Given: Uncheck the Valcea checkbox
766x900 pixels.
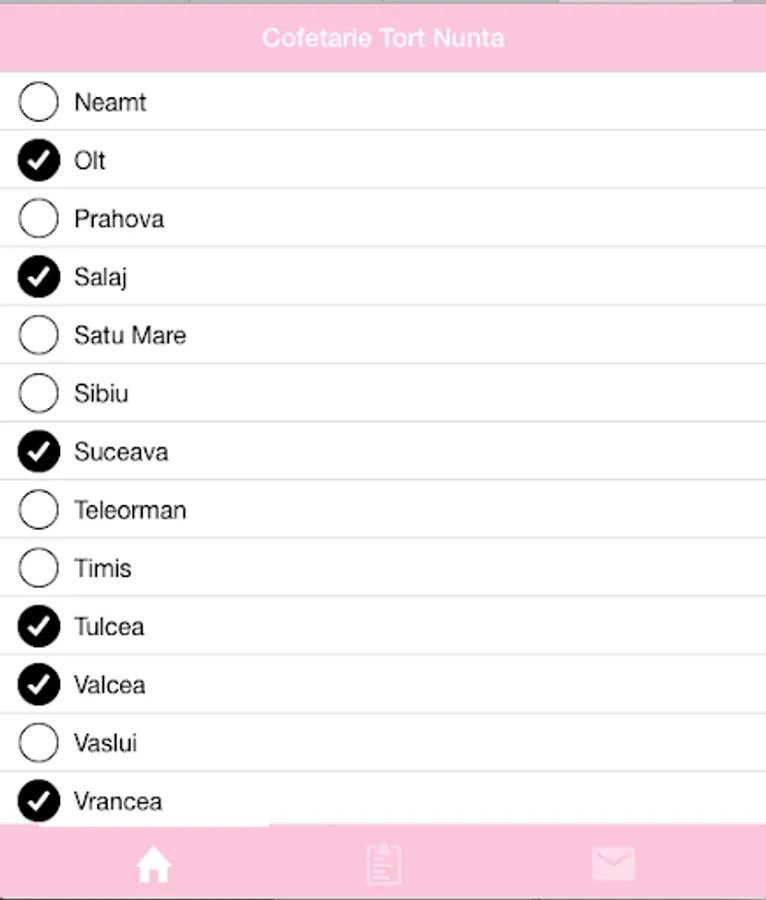Looking at the screenshot, I should click(x=39, y=685).
